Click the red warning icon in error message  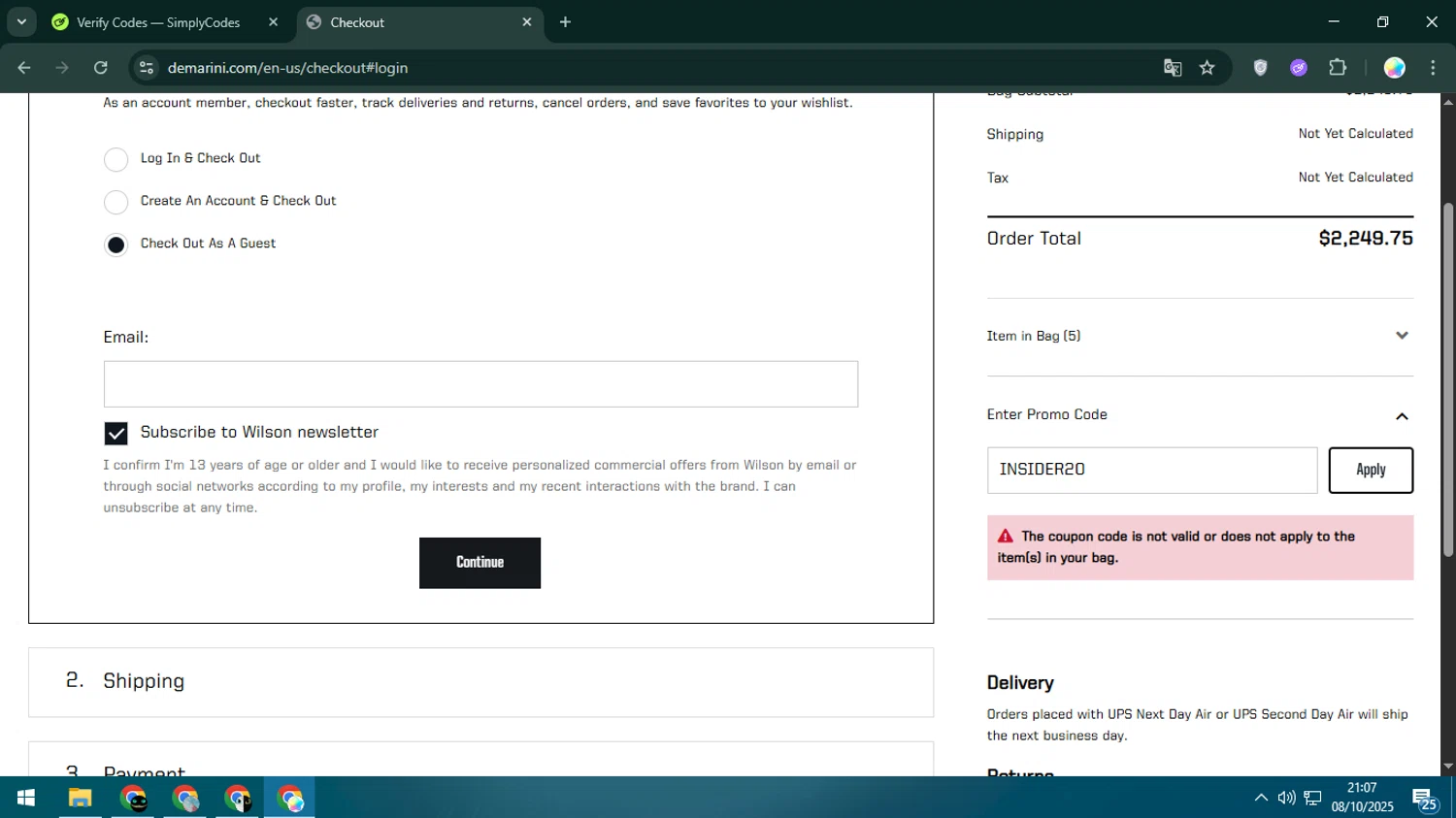pos(1006,536)
